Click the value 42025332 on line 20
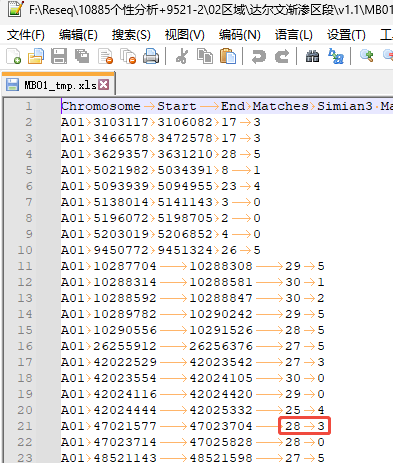This screenshot has width=393, height=463. pyautogui.click(x=221, y=410)
